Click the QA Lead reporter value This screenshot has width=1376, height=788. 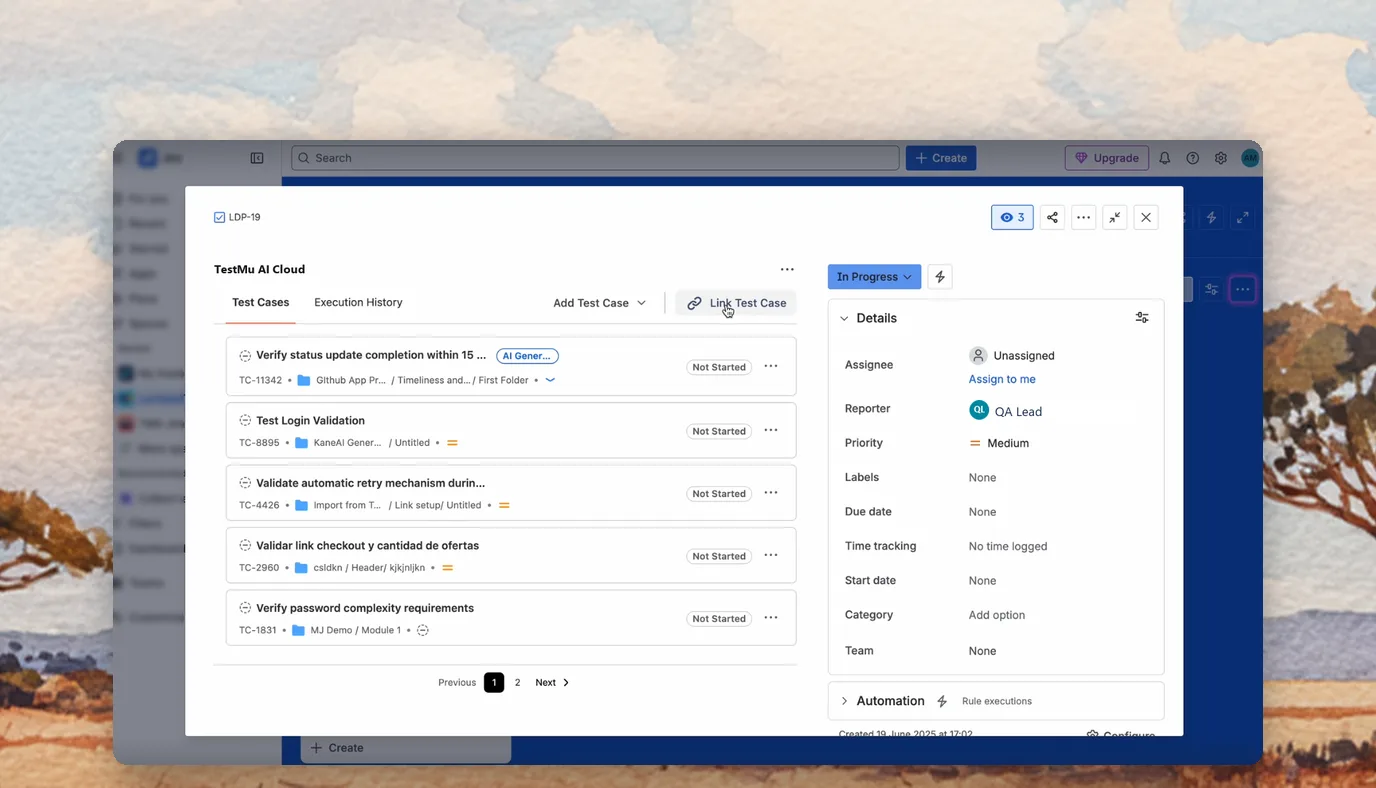tap(1006, 411)
